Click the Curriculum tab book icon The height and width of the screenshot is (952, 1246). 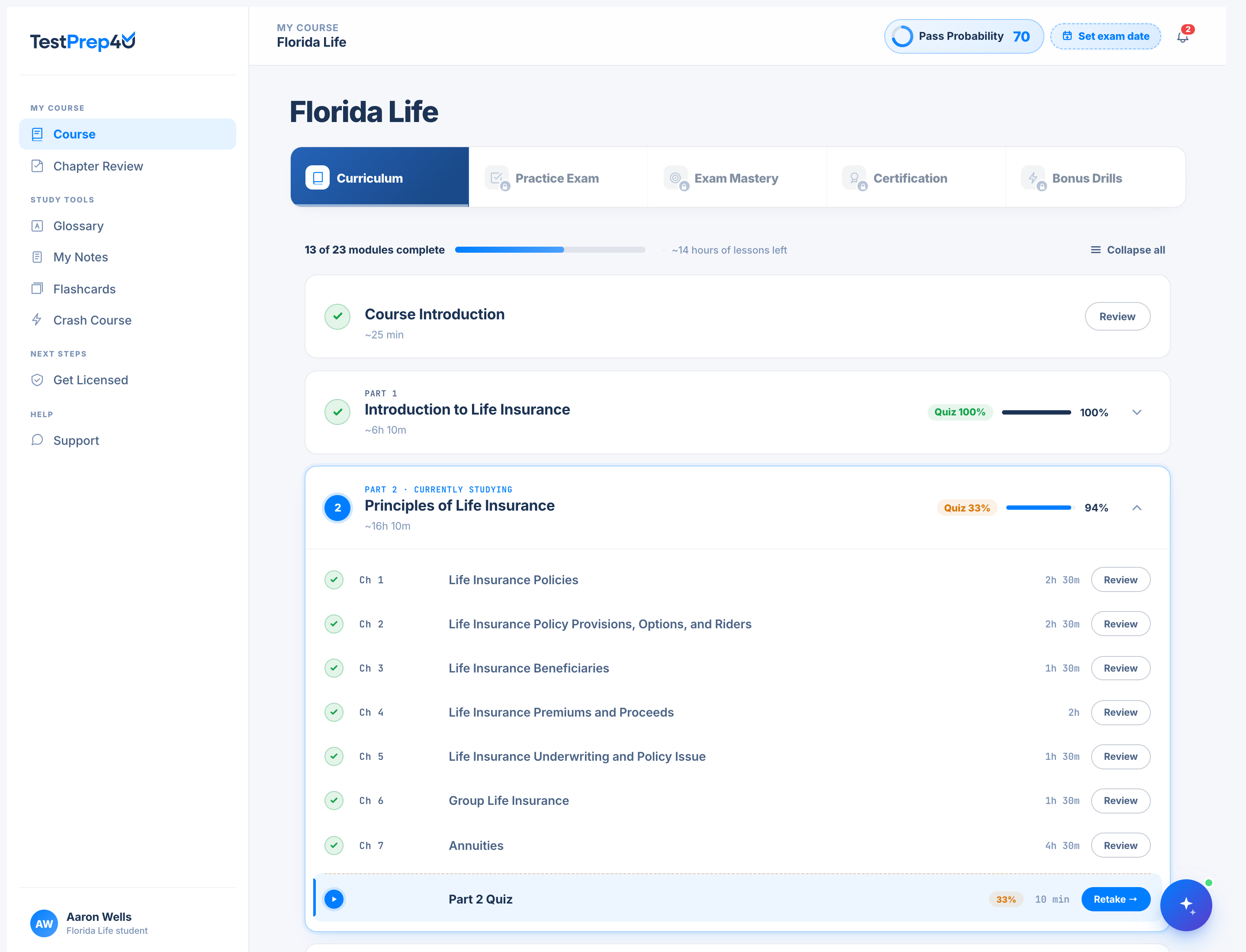tap(318, 178)
